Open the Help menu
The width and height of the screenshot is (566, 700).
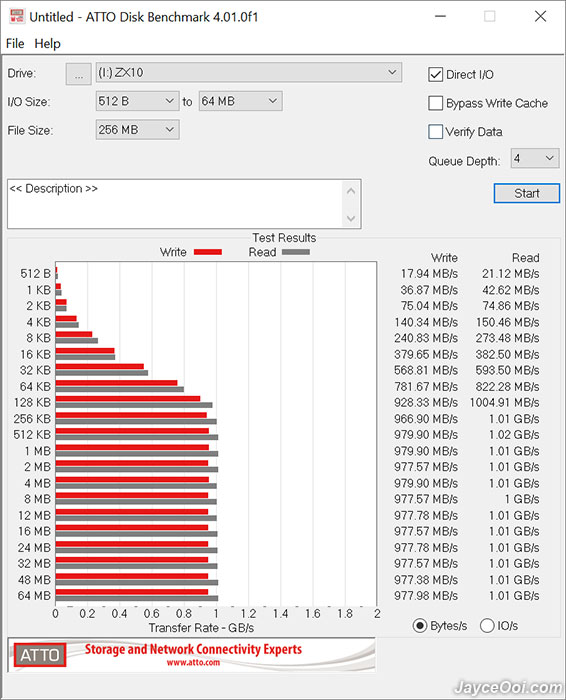coord(47,44)
